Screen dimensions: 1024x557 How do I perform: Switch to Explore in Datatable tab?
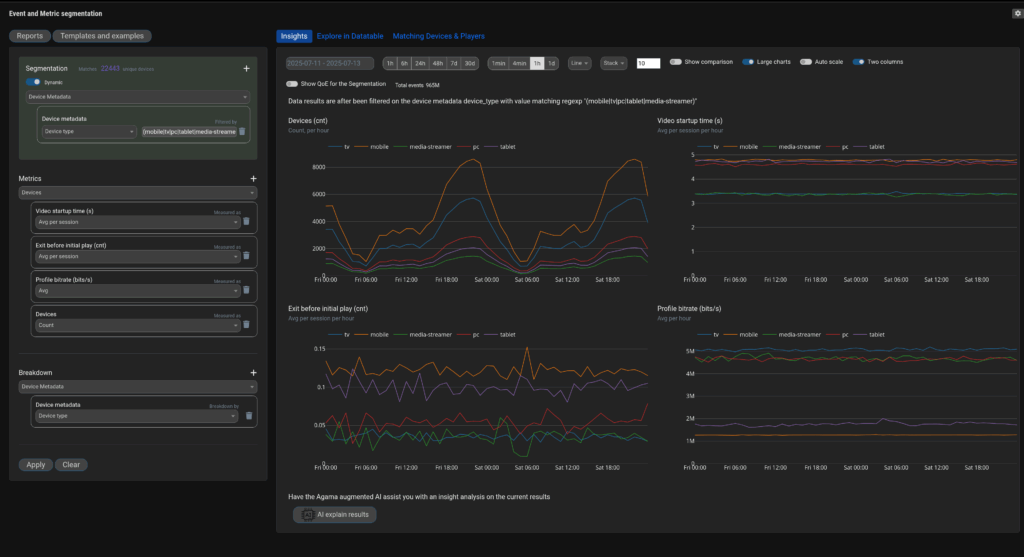[x=350, y=36]
